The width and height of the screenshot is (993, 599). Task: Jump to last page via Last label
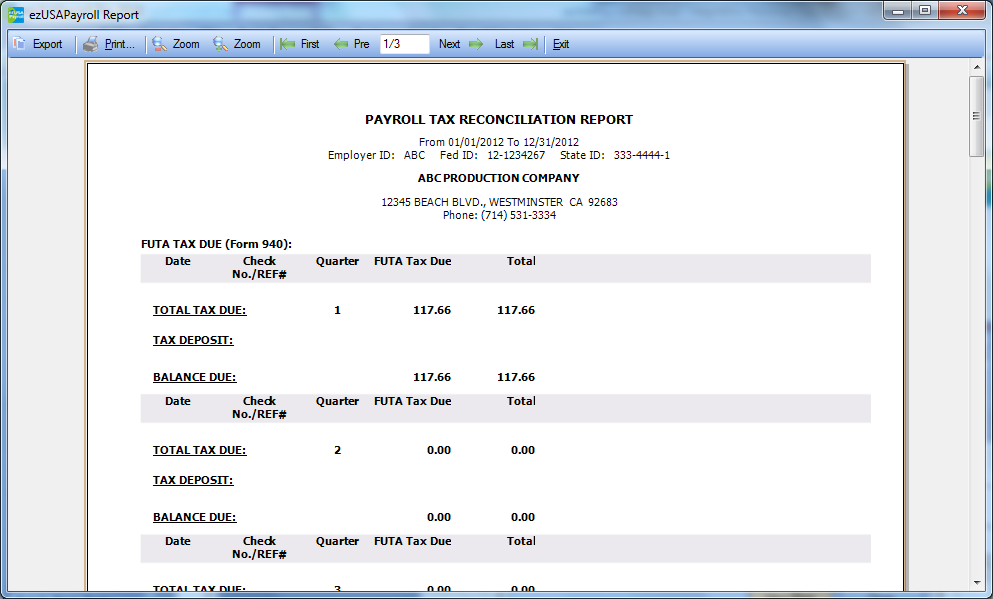(x=504, y=44)
